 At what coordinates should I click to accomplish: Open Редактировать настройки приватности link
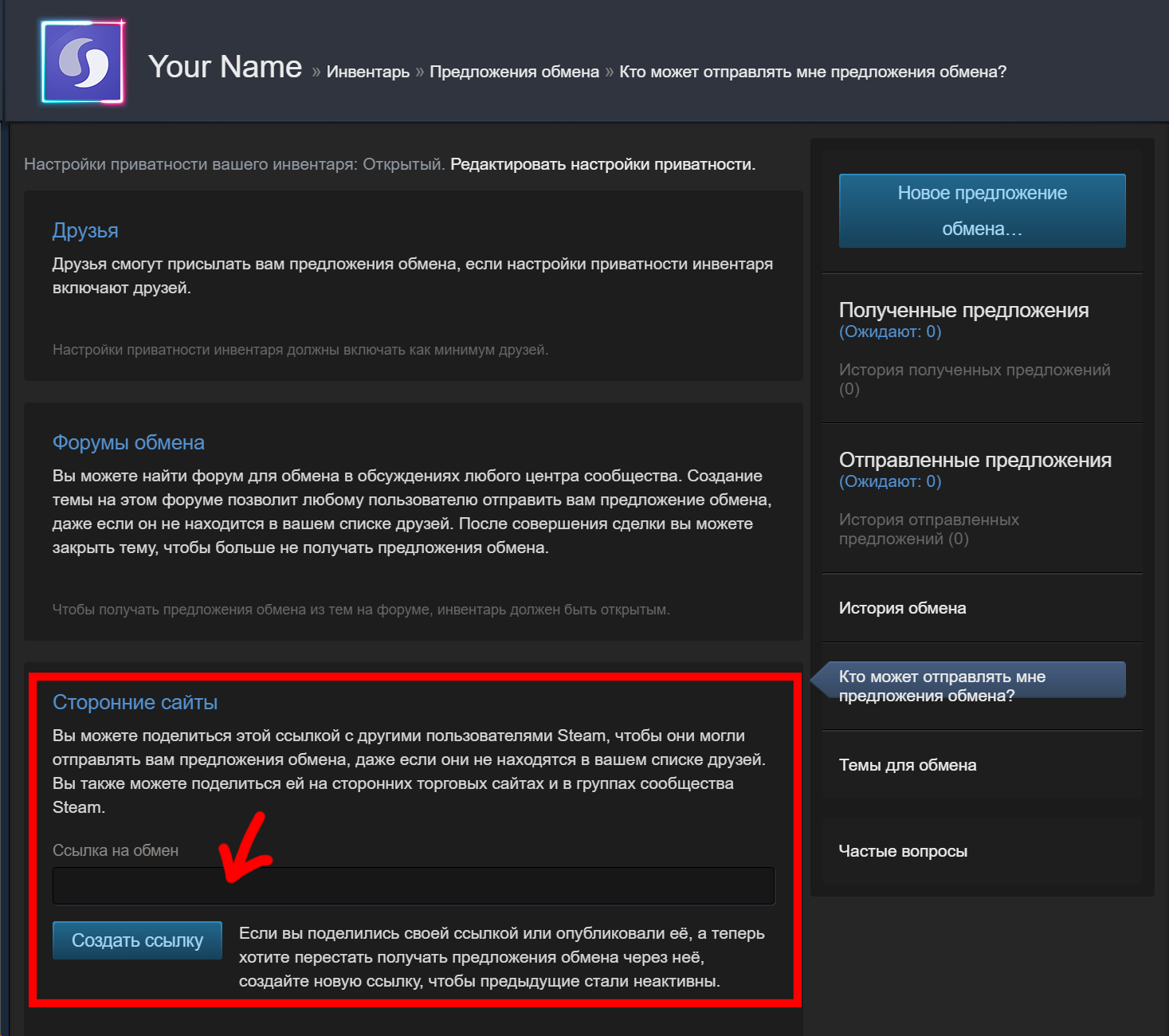click(602, 164)
